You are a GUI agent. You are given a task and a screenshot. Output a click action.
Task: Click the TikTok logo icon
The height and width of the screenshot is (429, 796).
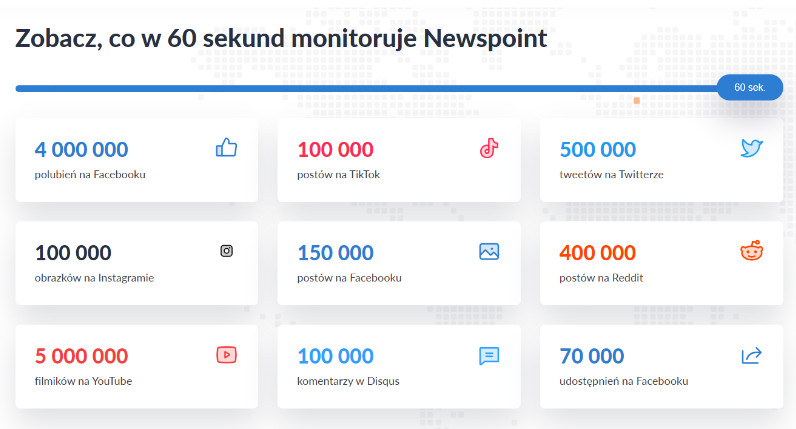pyautogui.click(x=489, y=148)
